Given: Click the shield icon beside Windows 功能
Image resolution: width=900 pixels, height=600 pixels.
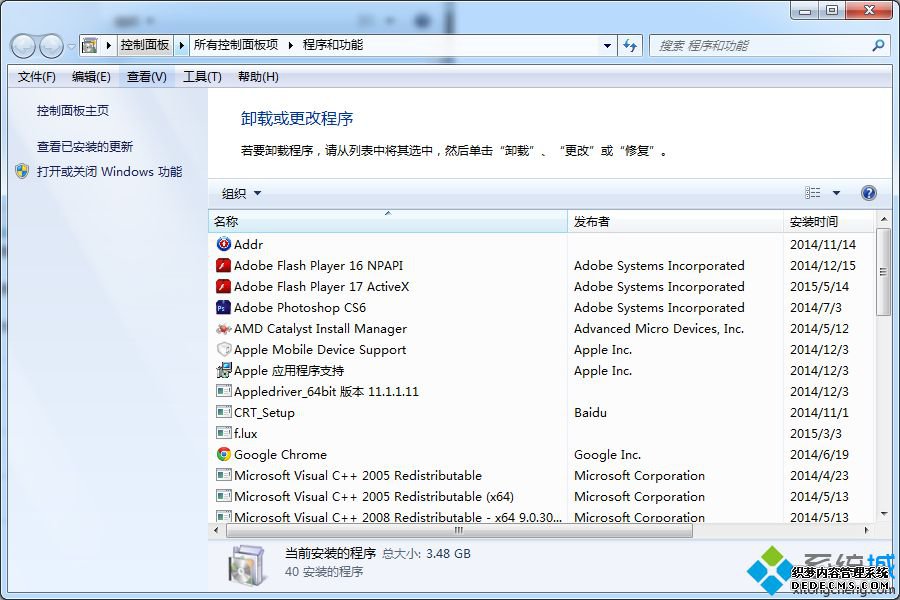Looking at the screenshot, I should [x=22, y=171].
